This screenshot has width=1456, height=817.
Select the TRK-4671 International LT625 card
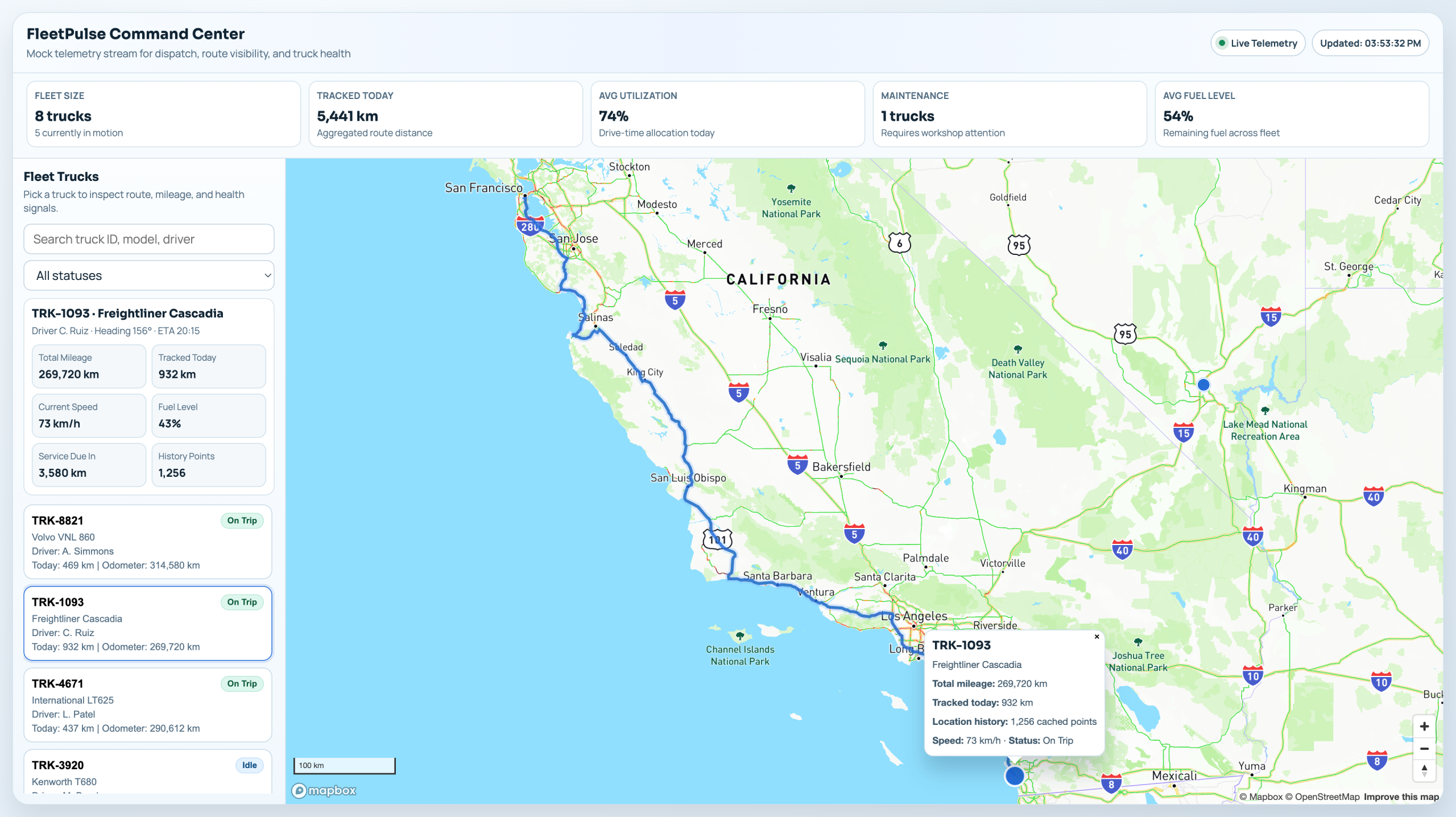(148, 705)
